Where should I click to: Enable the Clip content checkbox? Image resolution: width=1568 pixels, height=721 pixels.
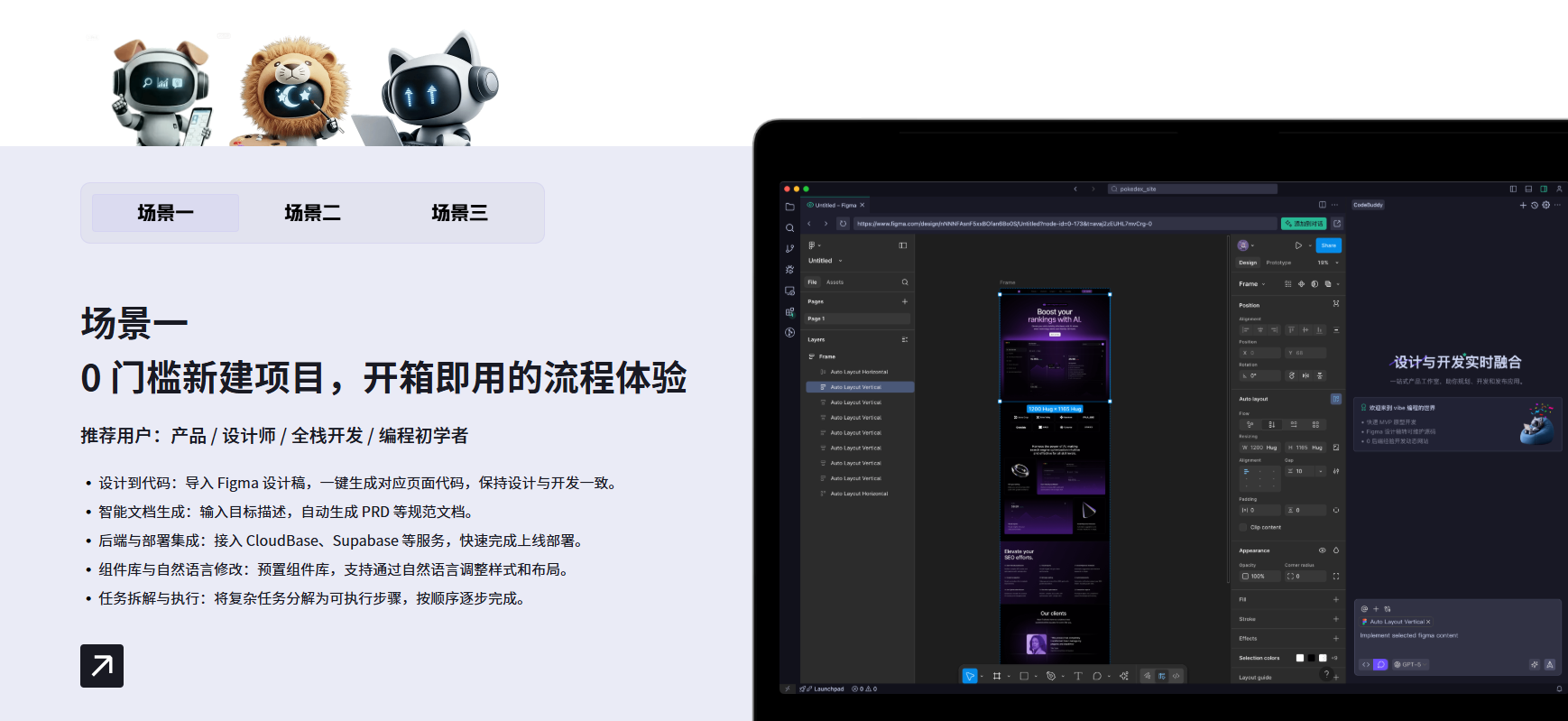[1243, 527]
